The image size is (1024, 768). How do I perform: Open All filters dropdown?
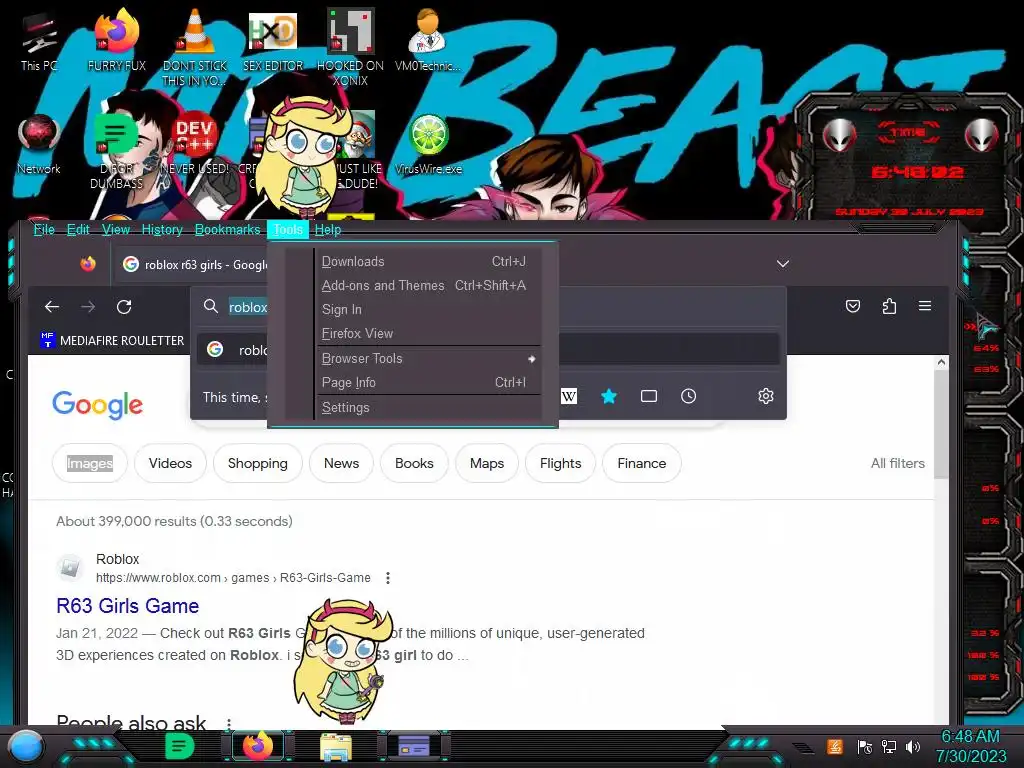pos(897,463)
